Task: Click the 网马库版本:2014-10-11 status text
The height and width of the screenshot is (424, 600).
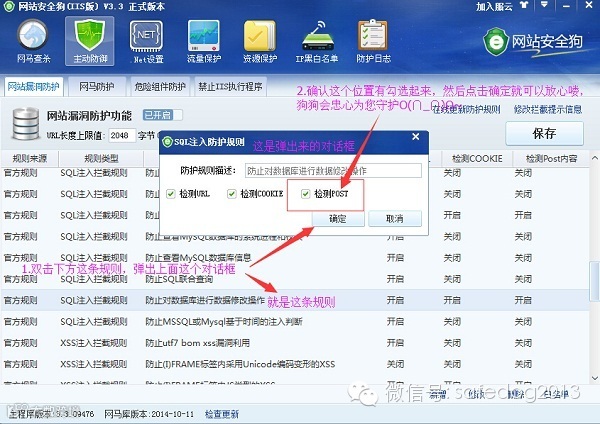Action: point(149,414)
